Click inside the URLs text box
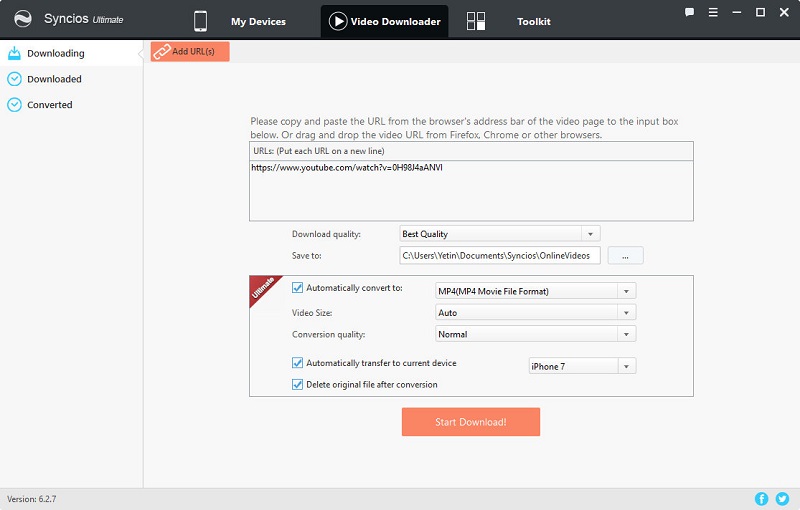 pos(471,191)
